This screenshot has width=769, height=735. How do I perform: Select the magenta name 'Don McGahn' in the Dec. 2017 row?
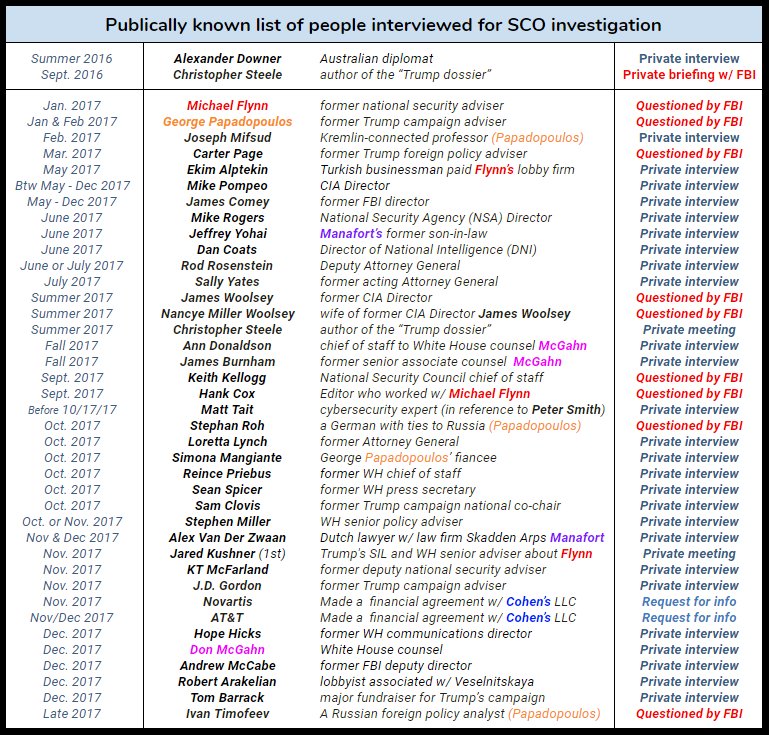(227, 650)
